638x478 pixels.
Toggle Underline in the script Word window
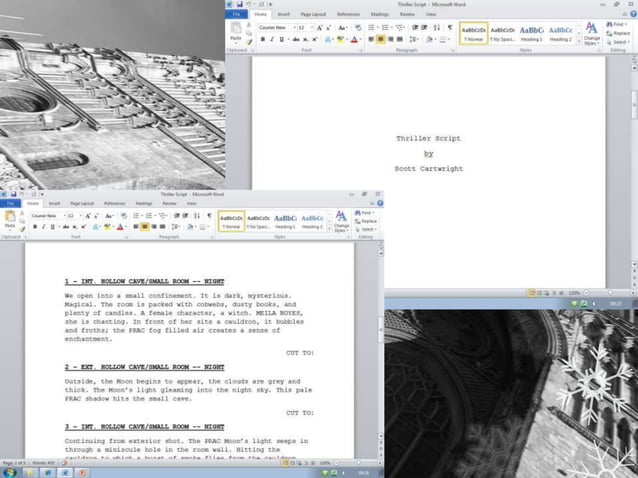[x=52, y=227]
